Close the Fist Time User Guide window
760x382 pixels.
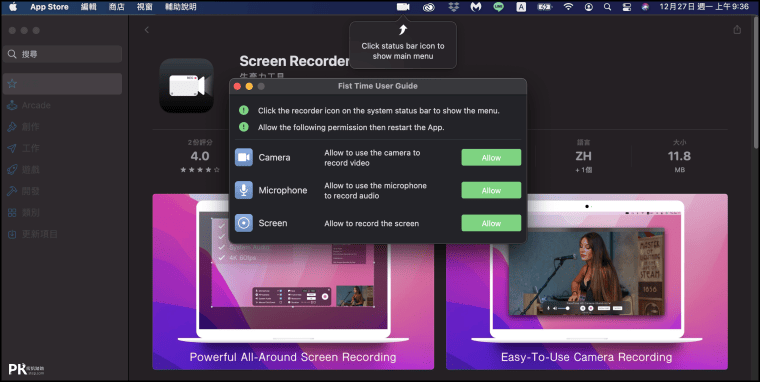238,86
